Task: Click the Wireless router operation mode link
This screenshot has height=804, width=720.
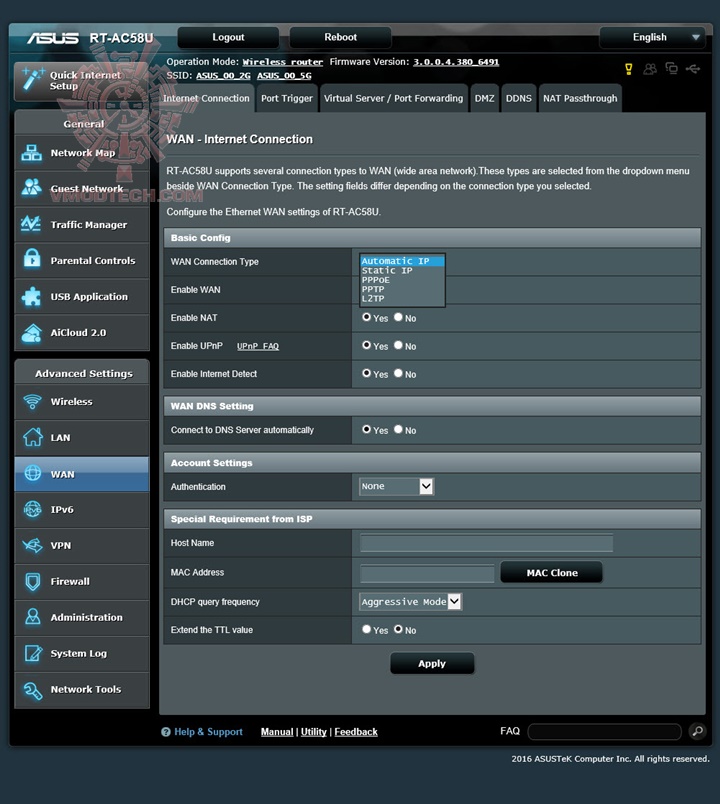Action: click(283, 62)
